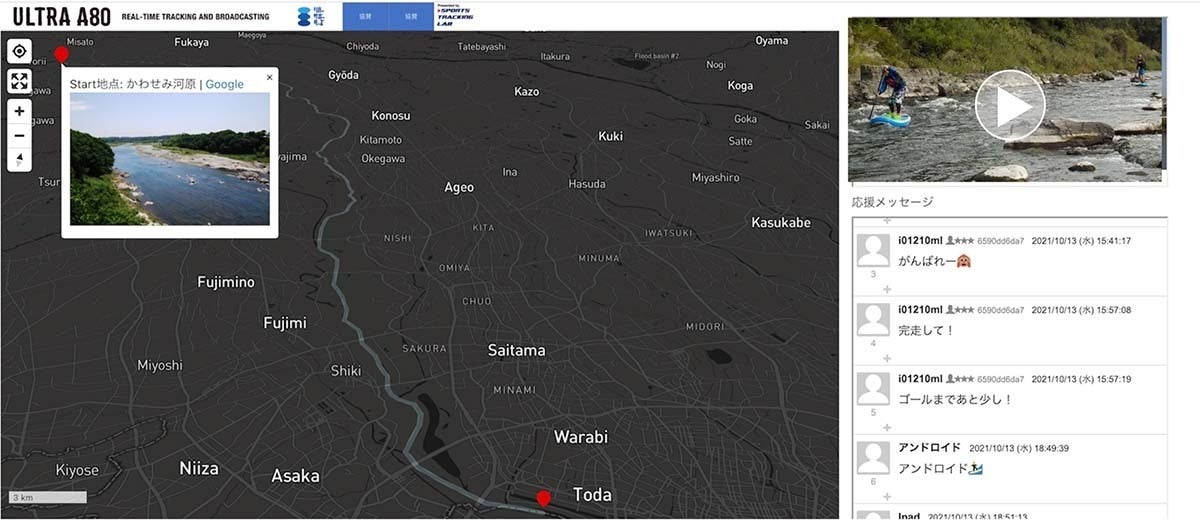Click the red goal marker near Toda
The width and height of the screenshot is (1200, 520).
point(543,497)
